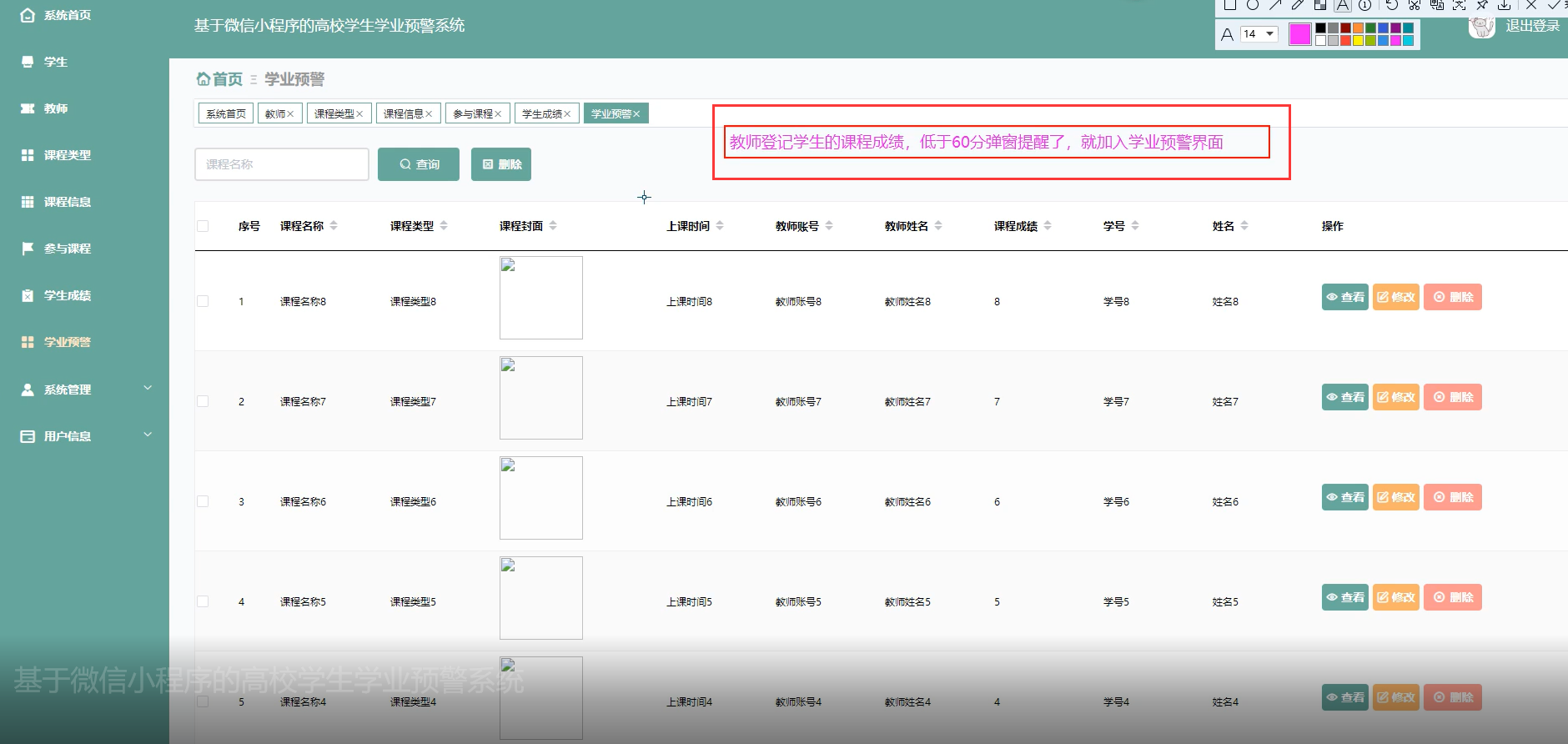Click the undo annotation icon
Screen dimensions: 1568x744
1391,5
